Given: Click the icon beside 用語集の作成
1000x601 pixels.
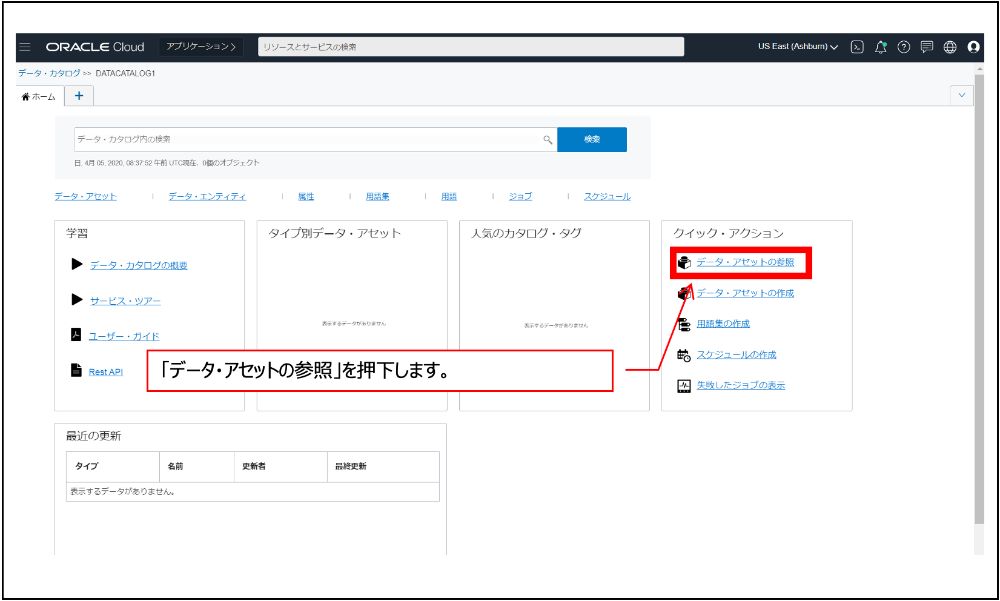Looking at the screenshot, I should [684, 324].
